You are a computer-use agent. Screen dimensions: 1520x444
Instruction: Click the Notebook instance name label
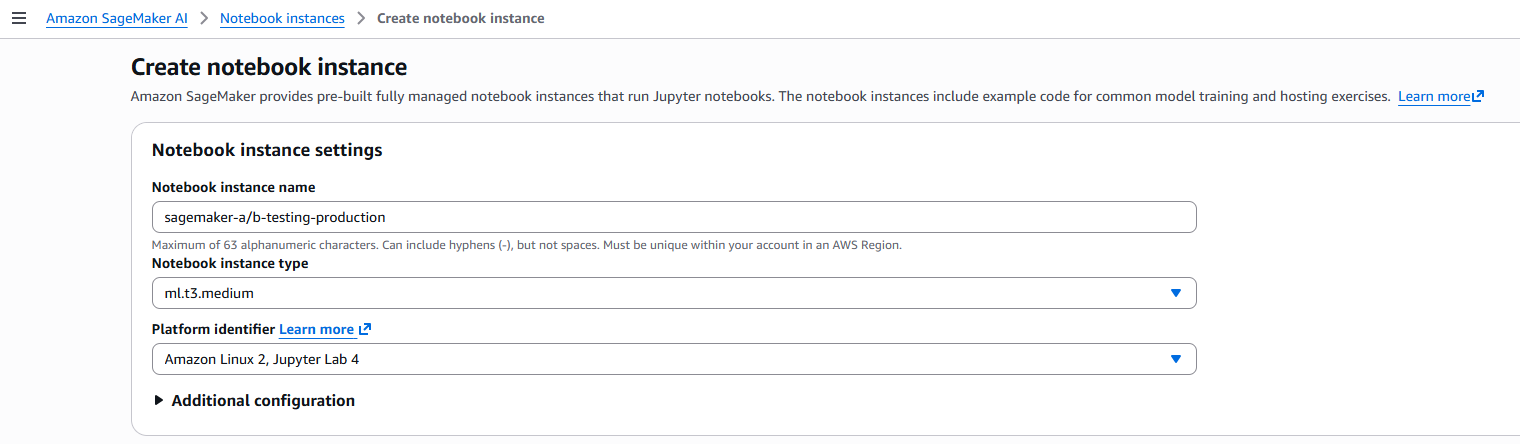[x=233, y=187]
